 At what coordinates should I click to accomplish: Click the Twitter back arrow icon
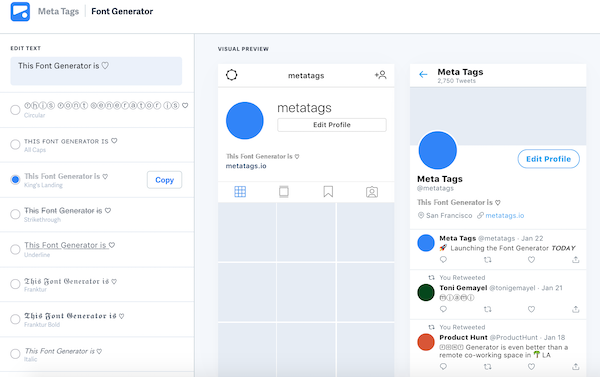[x=423, y=74]
